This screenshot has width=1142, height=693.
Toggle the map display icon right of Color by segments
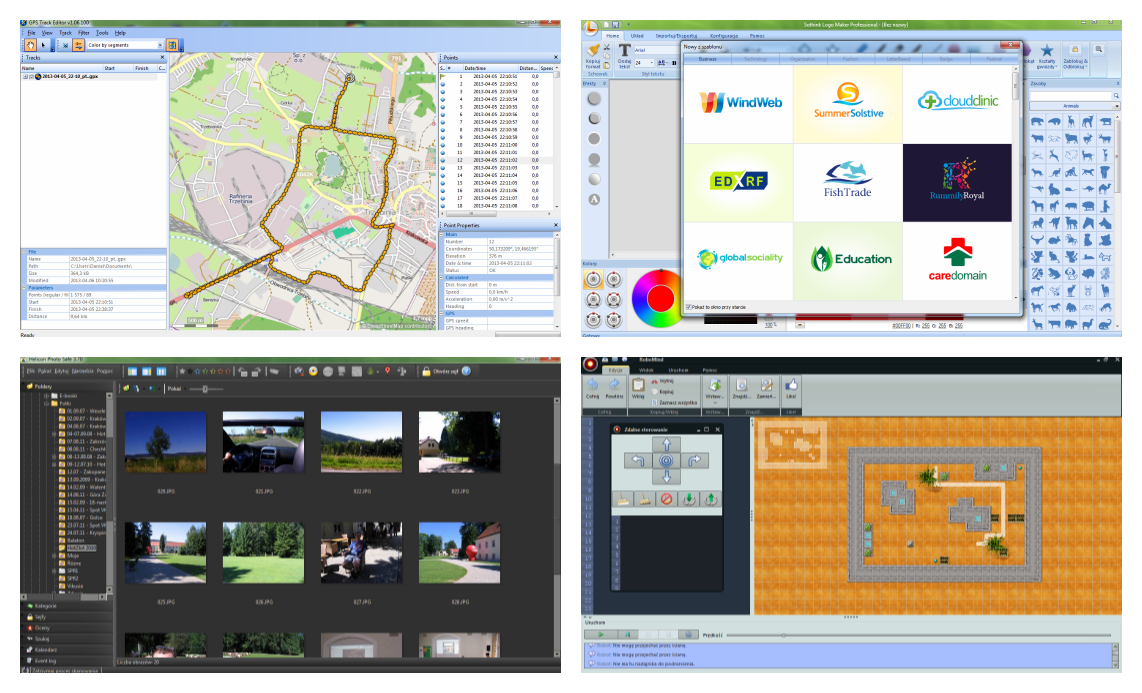pos(173,45)
